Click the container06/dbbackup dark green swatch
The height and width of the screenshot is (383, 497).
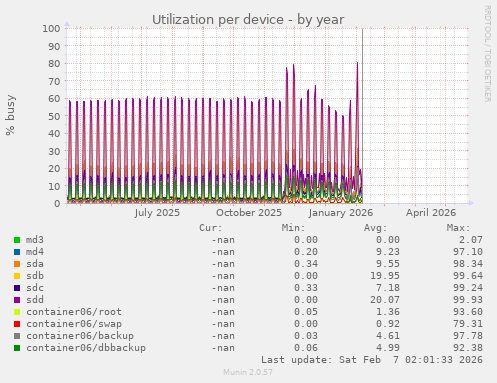(x=17, y=348)
